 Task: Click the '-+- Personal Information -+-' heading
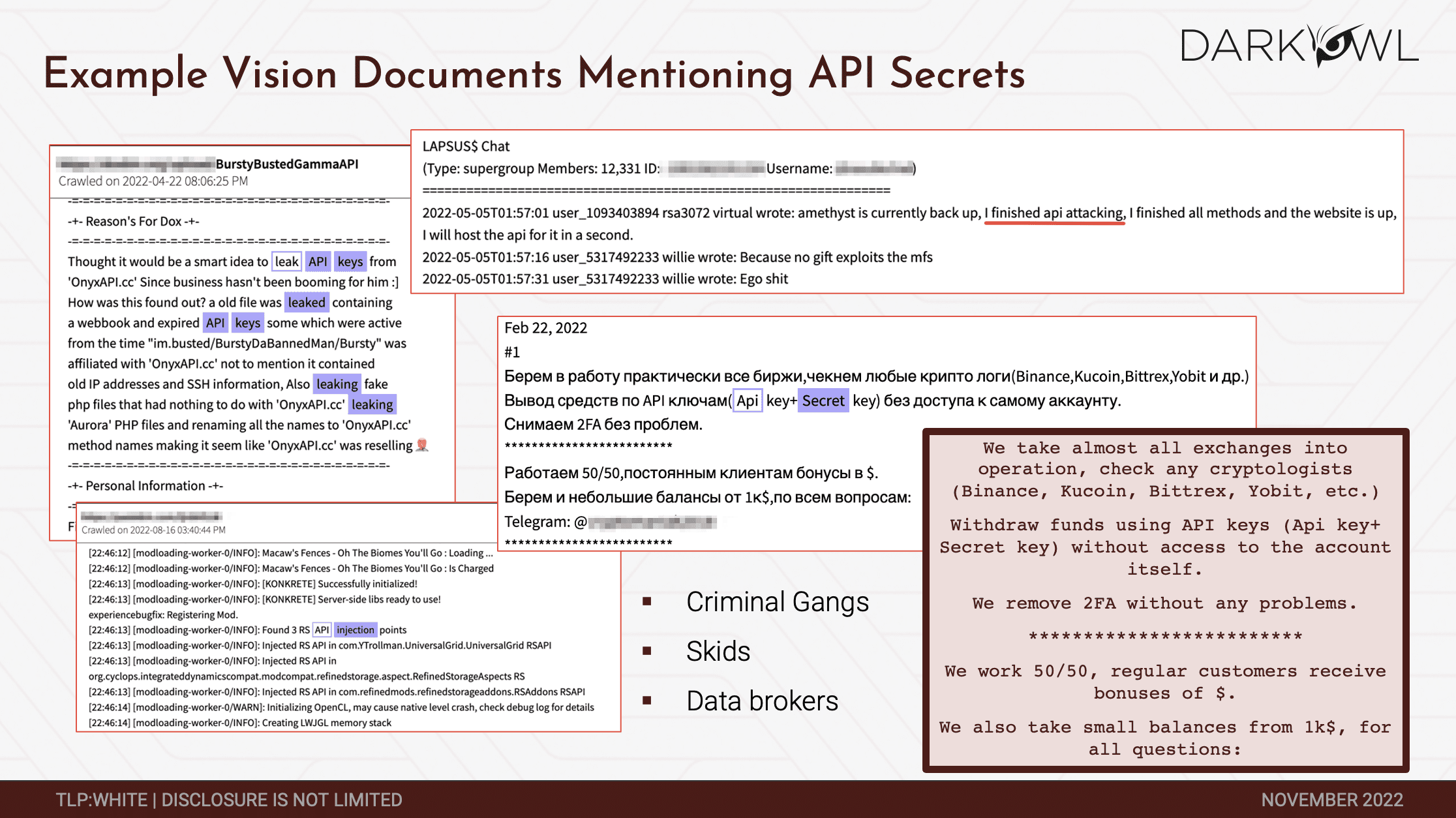[x=145, y=486]
